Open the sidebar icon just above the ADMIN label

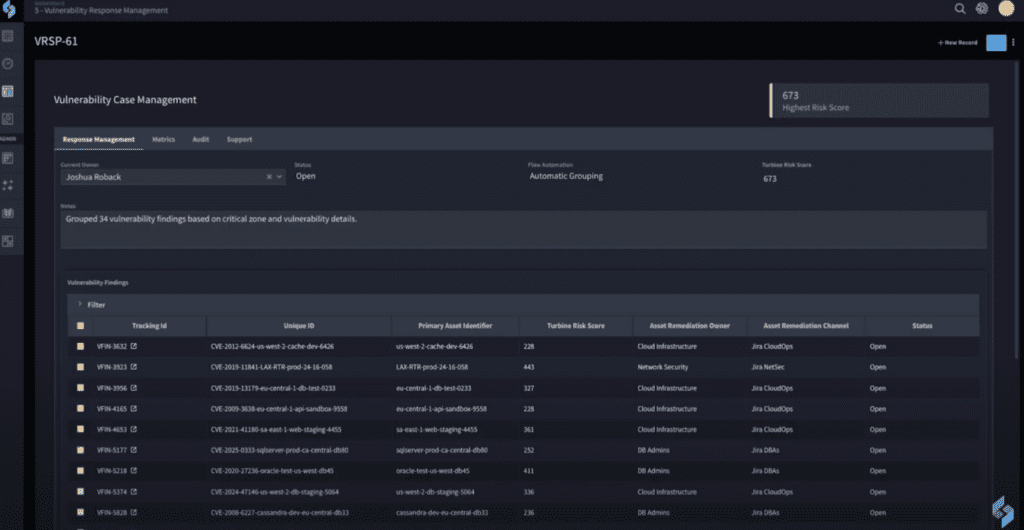(x=8, y=119)
